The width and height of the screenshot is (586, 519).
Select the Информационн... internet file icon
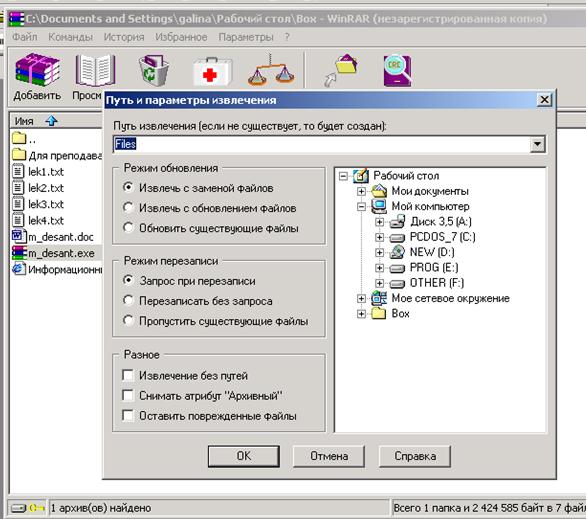click(19, 269)
